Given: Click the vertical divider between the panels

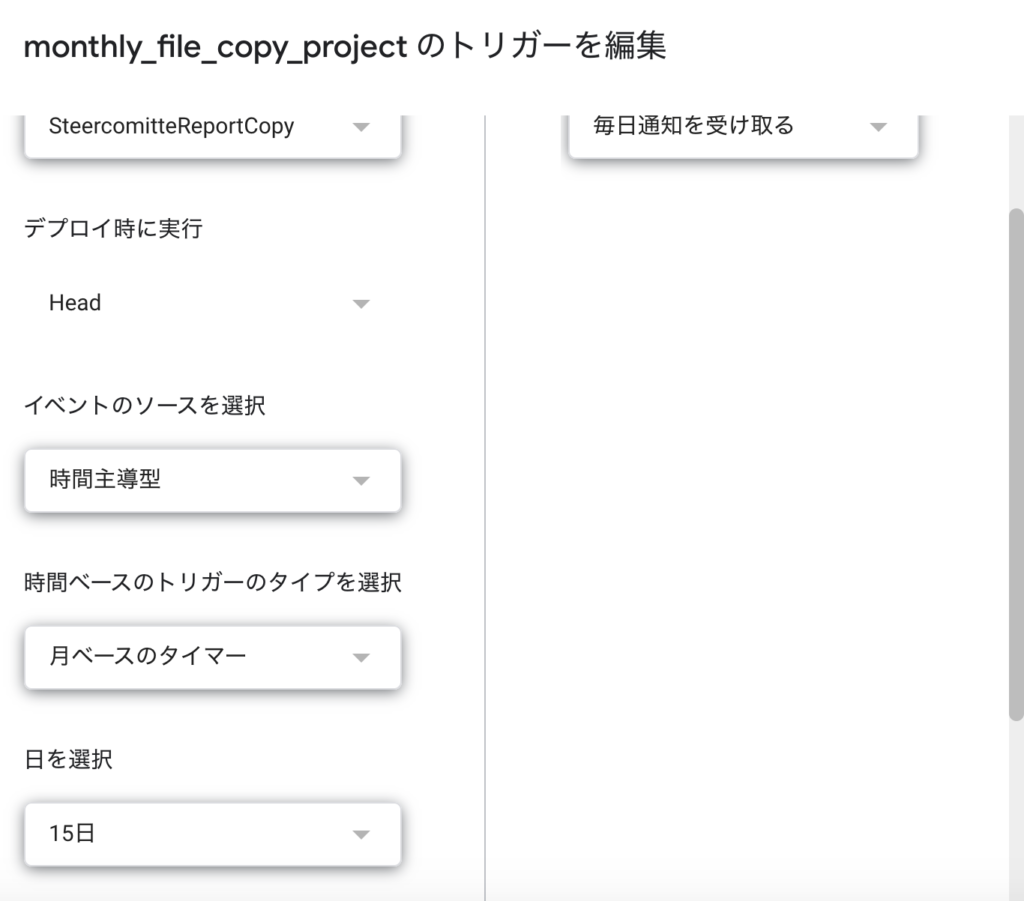Looking at the screenshot, I should pos(485,508).
